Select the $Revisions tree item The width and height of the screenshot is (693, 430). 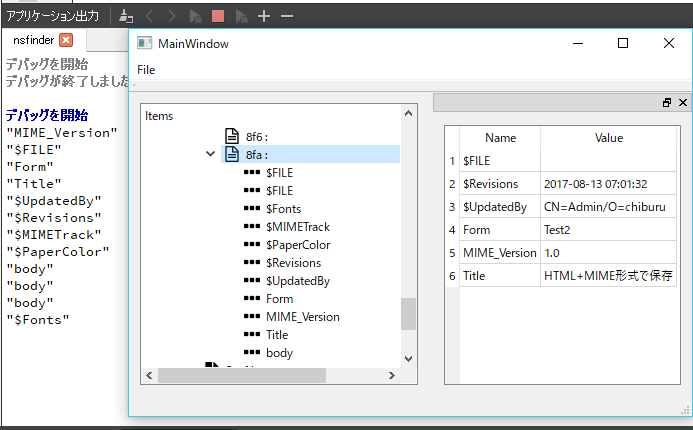tap(293, 263)
